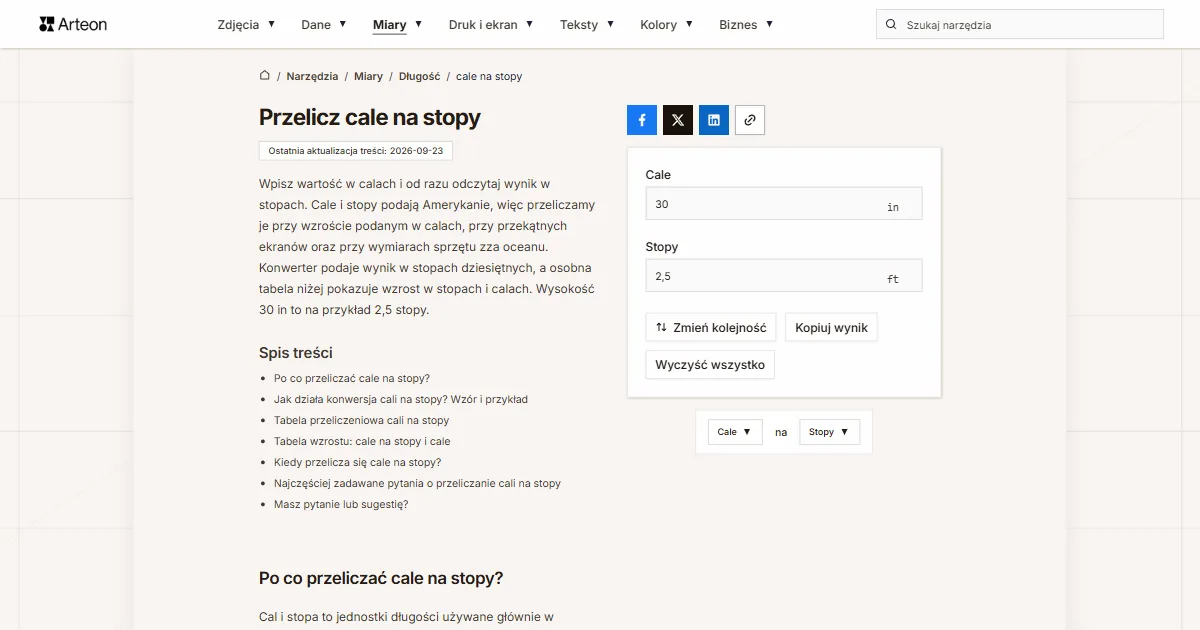
Task: Click Kopiuj wynik button
Action: click(831, 328)
